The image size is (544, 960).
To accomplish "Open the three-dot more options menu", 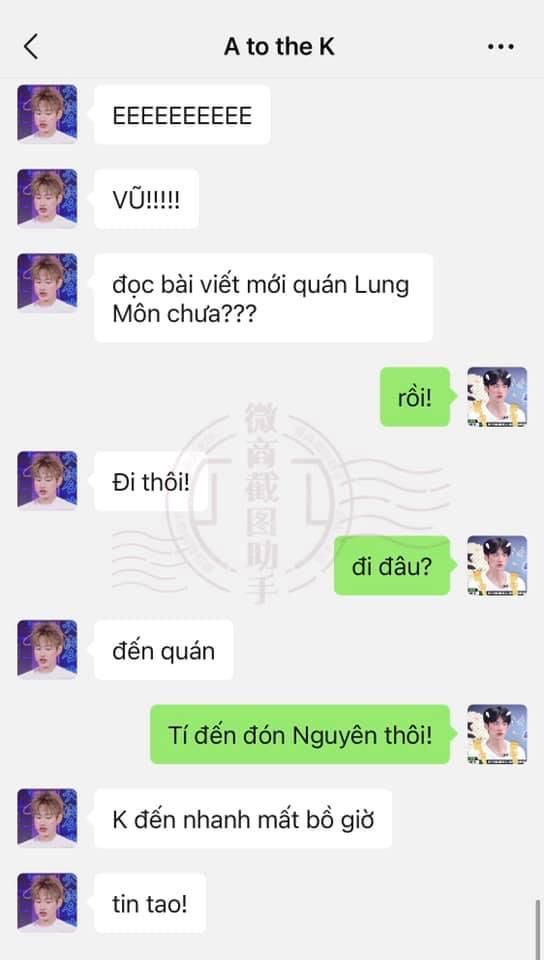I will pos(501,47).
